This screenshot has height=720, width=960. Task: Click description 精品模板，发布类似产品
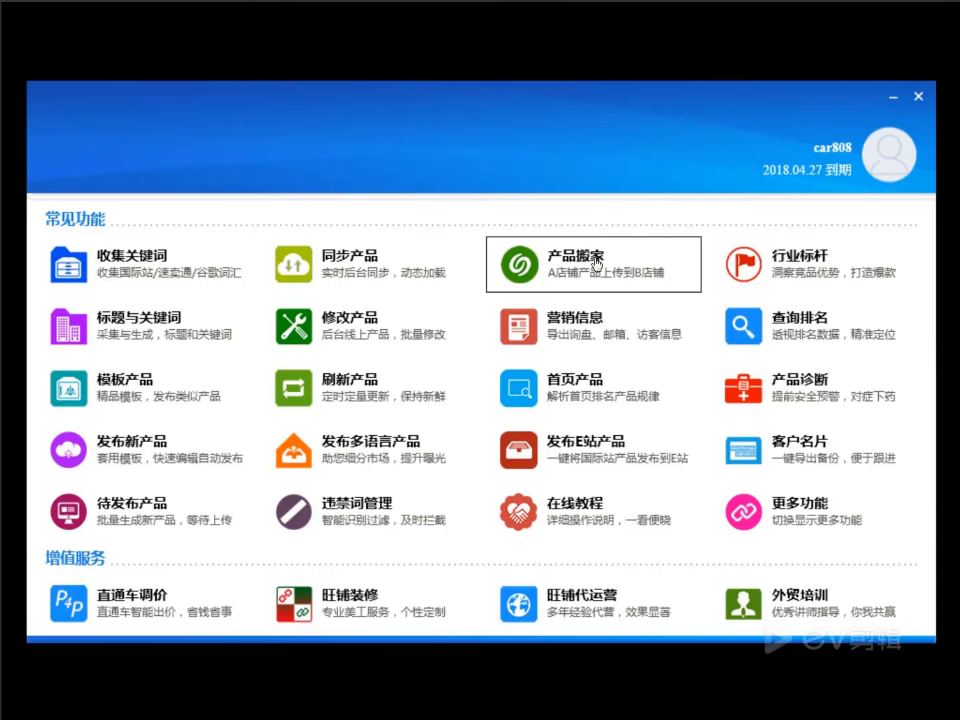[x=159, y=397]
